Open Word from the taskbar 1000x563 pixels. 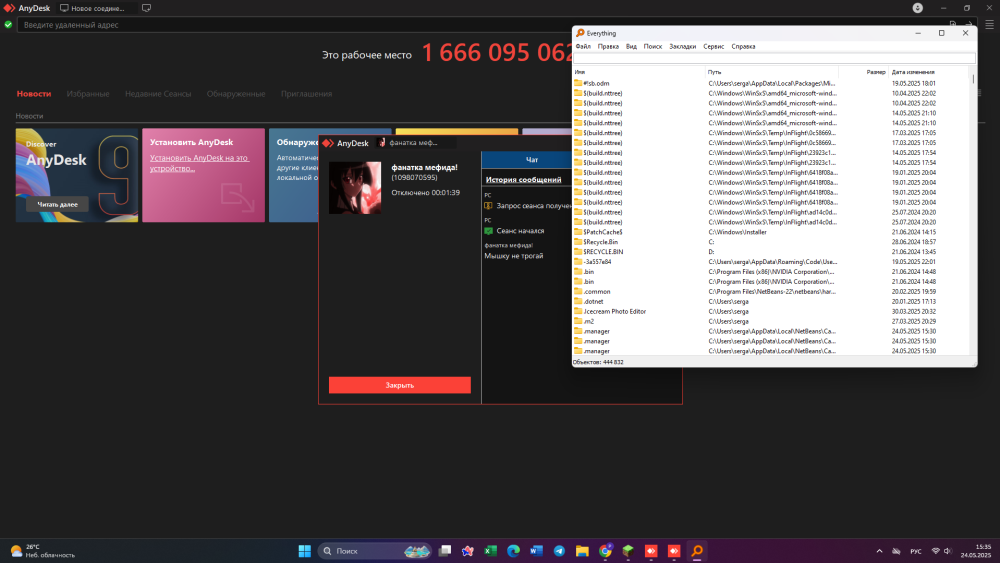tap(536, 551)
